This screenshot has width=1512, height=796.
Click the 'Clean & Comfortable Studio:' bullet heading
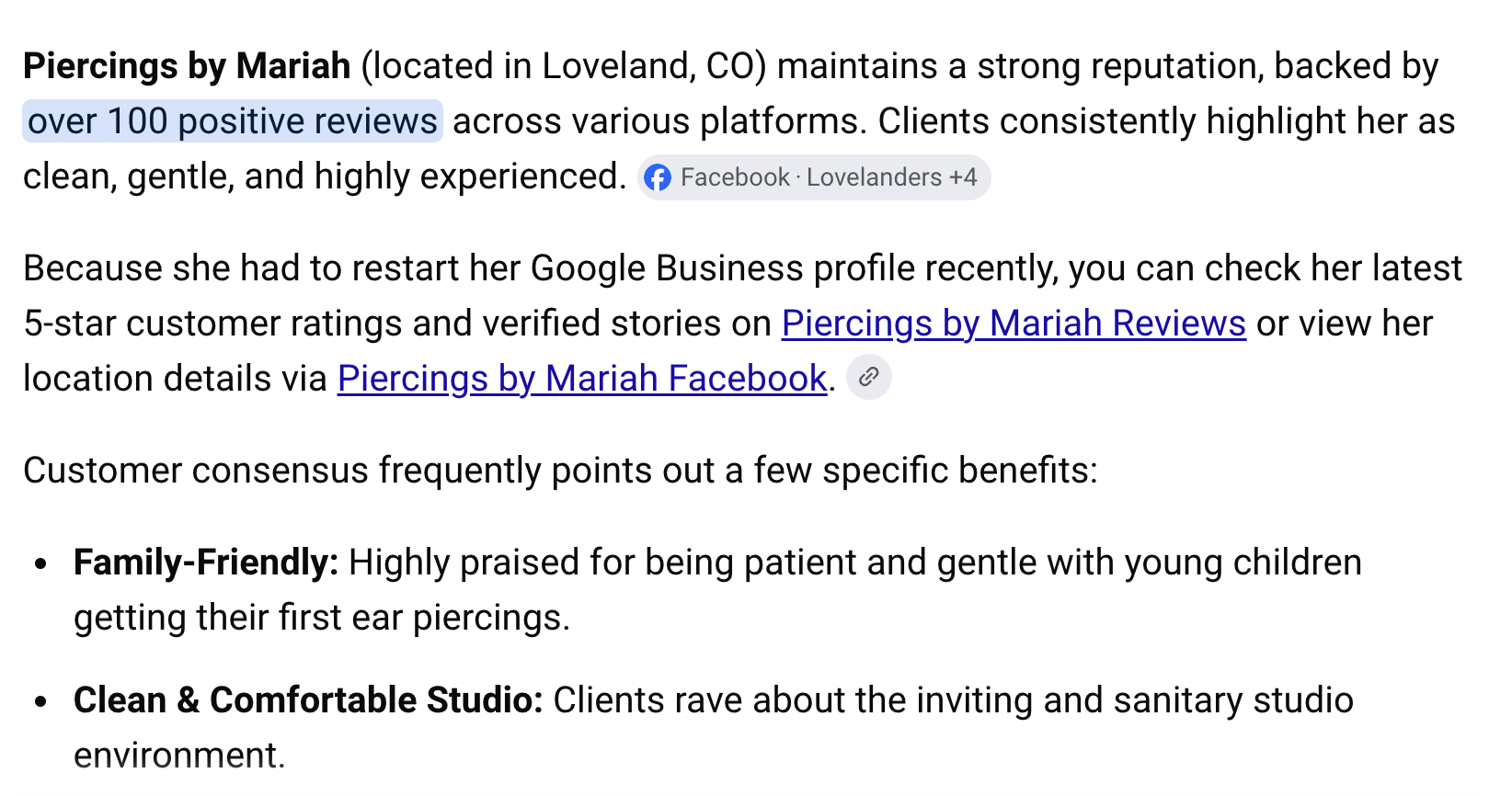pyautogui.click(x=308, y=700)
